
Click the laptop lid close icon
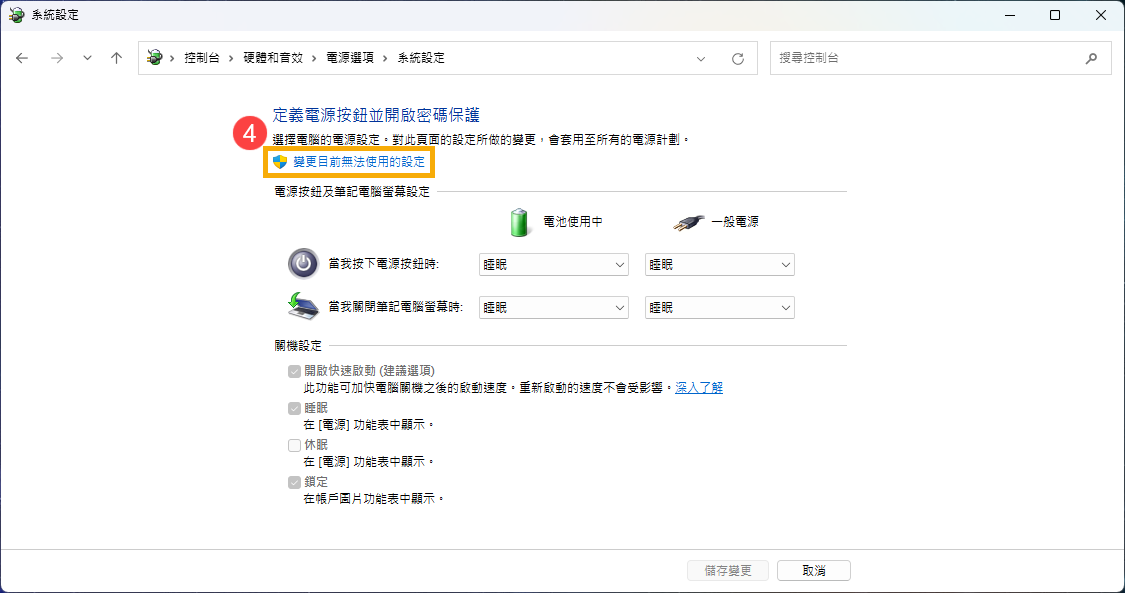[303, 307]
